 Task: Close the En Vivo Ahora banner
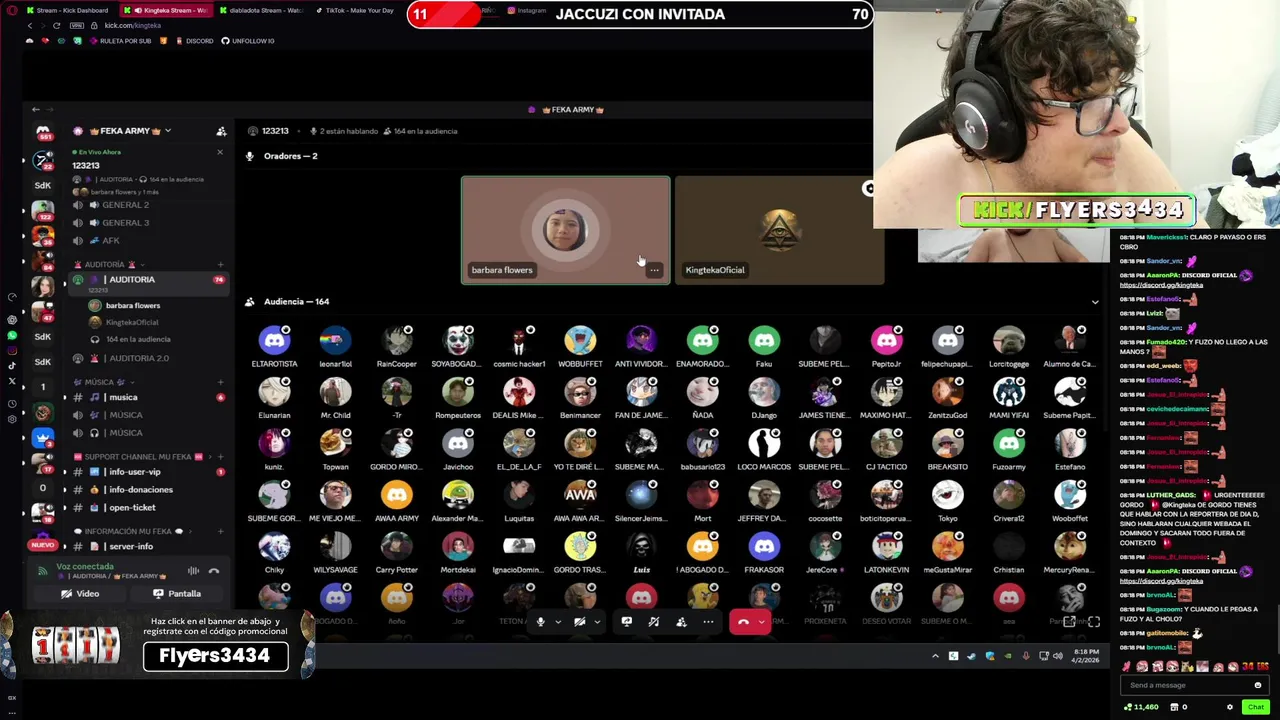220,152
